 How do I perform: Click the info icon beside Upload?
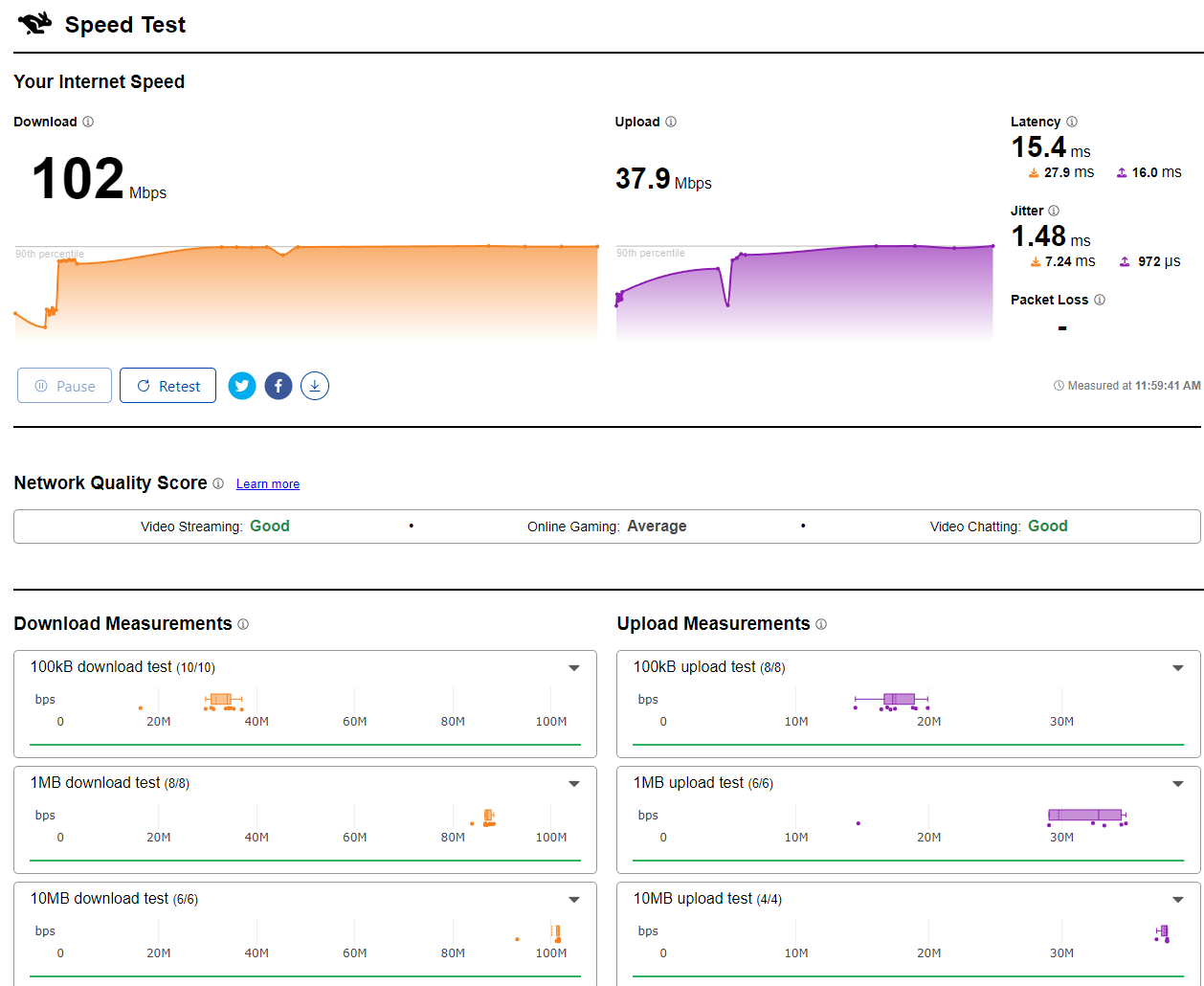(x=671, y=122)
